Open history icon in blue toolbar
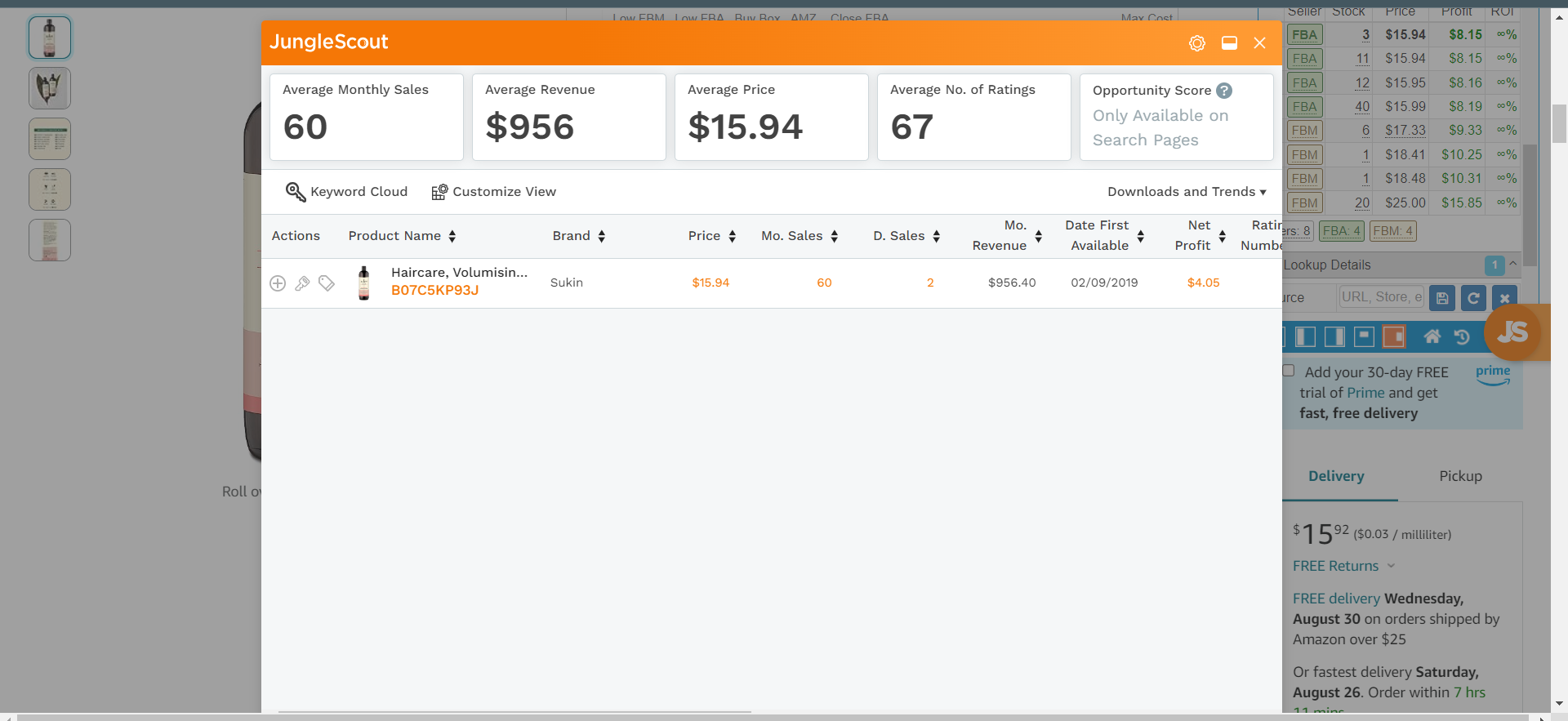The width and height of the screenshot is (1568, 721). click(x=1462, y=336)
